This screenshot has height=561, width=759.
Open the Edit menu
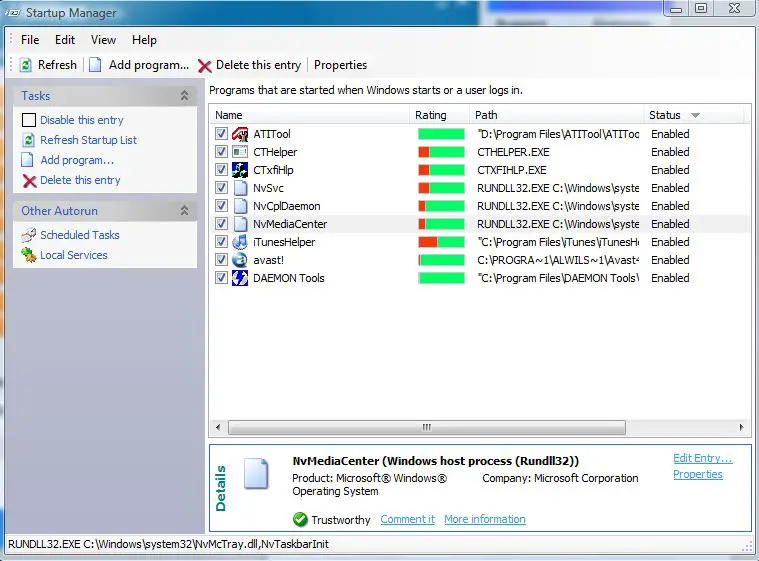click(65, 40)
